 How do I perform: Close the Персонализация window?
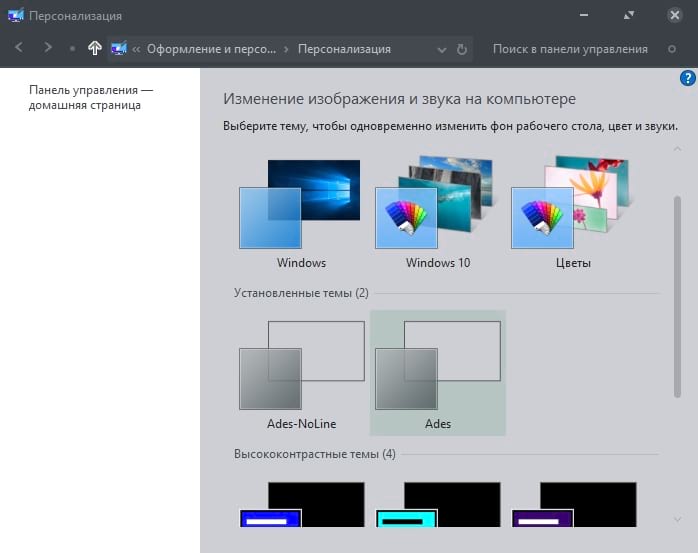click(x=675, y=15)
